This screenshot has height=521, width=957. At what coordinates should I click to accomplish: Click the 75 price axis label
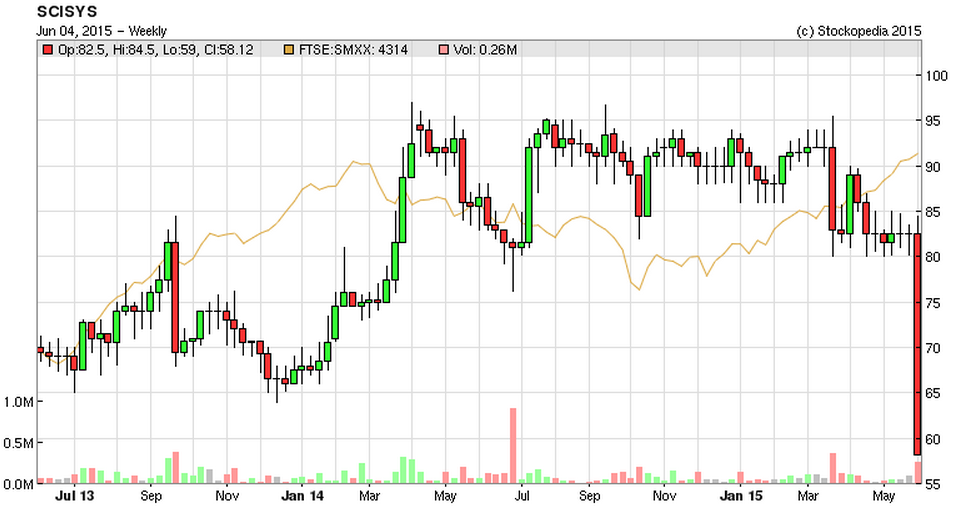pos(933,303)
